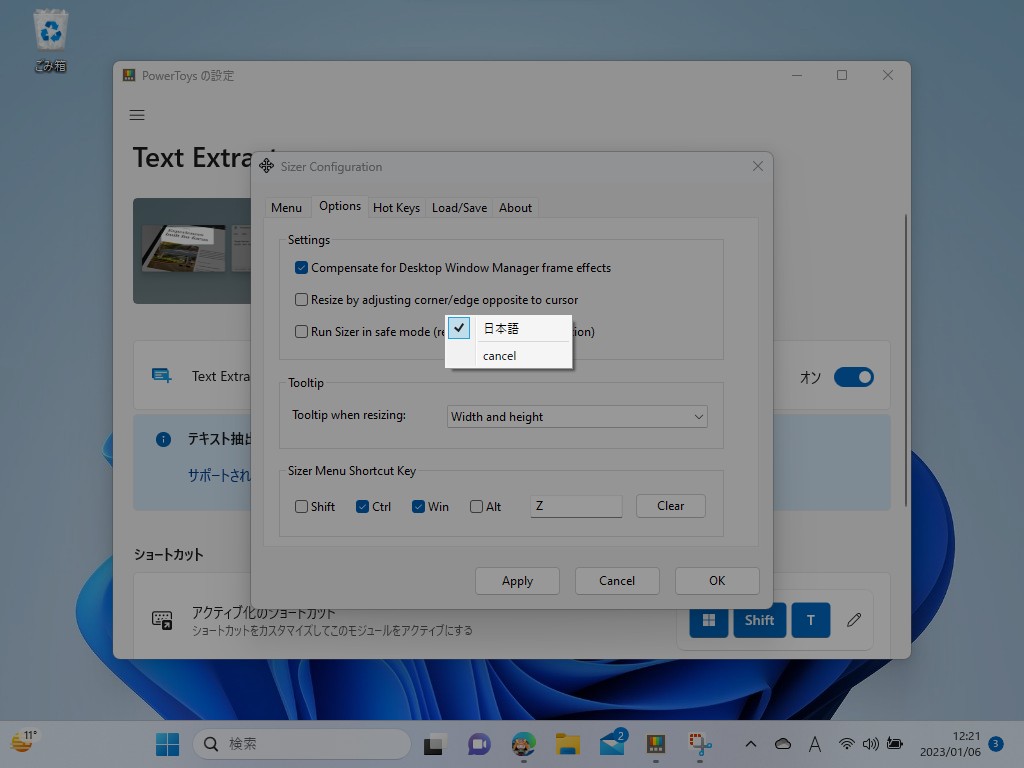Viewport: 1024px width, 768px height.
Task: Uncheck the Ctrl modifier checkbox
Action: 362,507
